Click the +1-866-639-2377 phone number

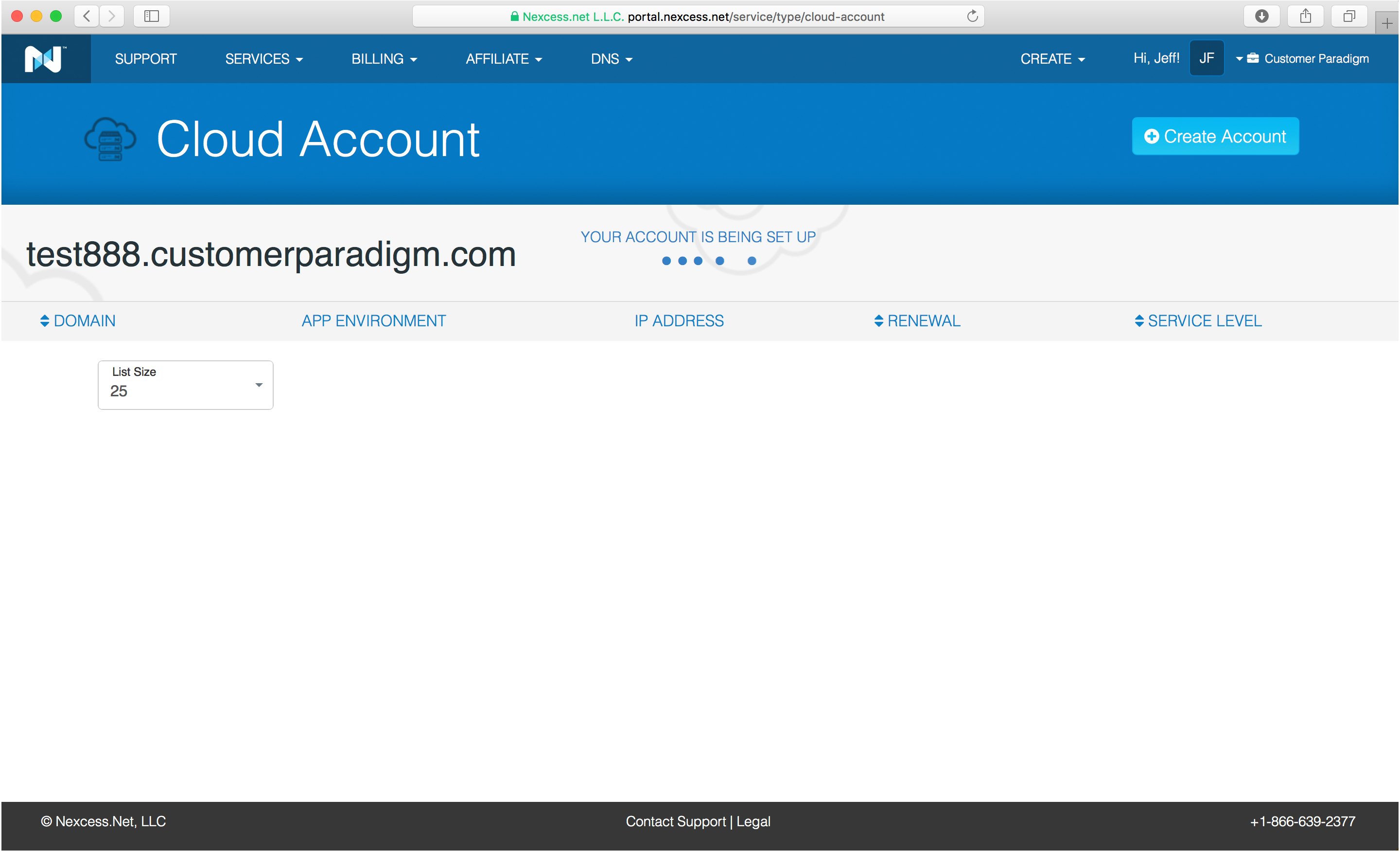1302,821
